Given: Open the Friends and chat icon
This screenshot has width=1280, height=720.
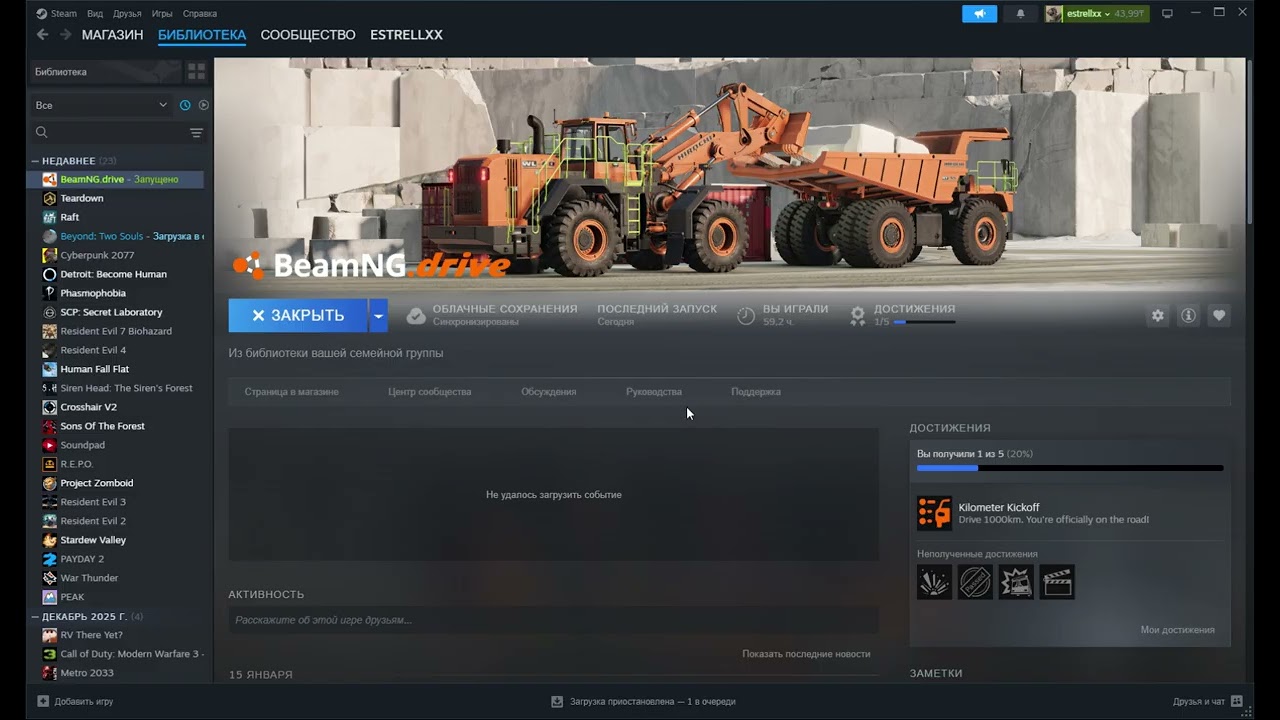Looking at the screenshot, I should coord(1237,701).
